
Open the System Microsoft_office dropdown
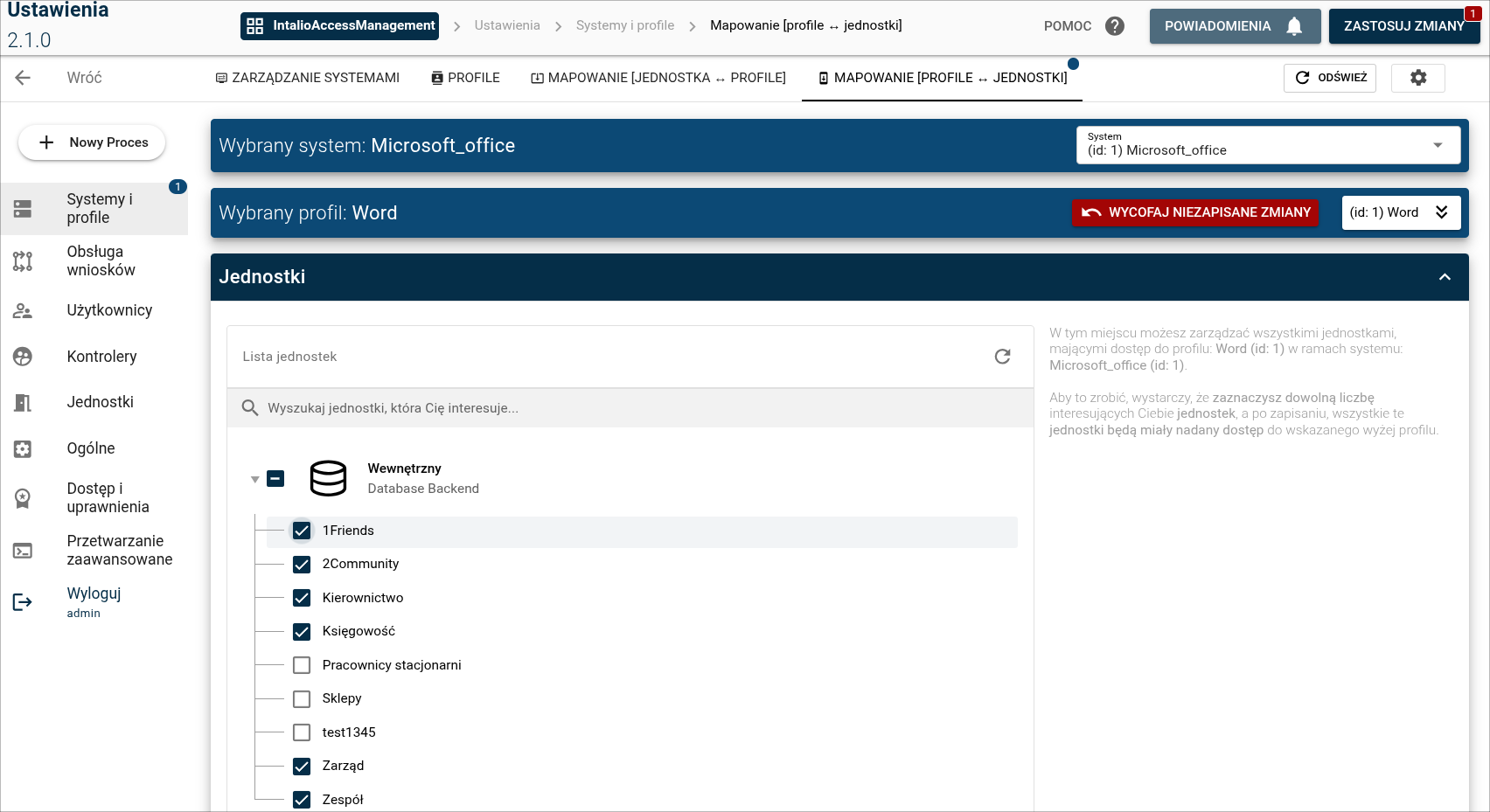click(x=1268, y=145)
